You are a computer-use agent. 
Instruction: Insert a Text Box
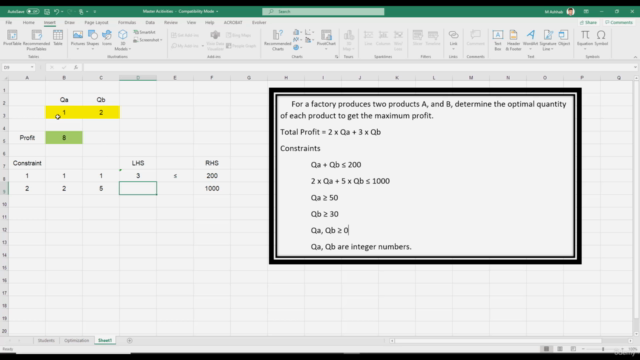coord(498,40)
